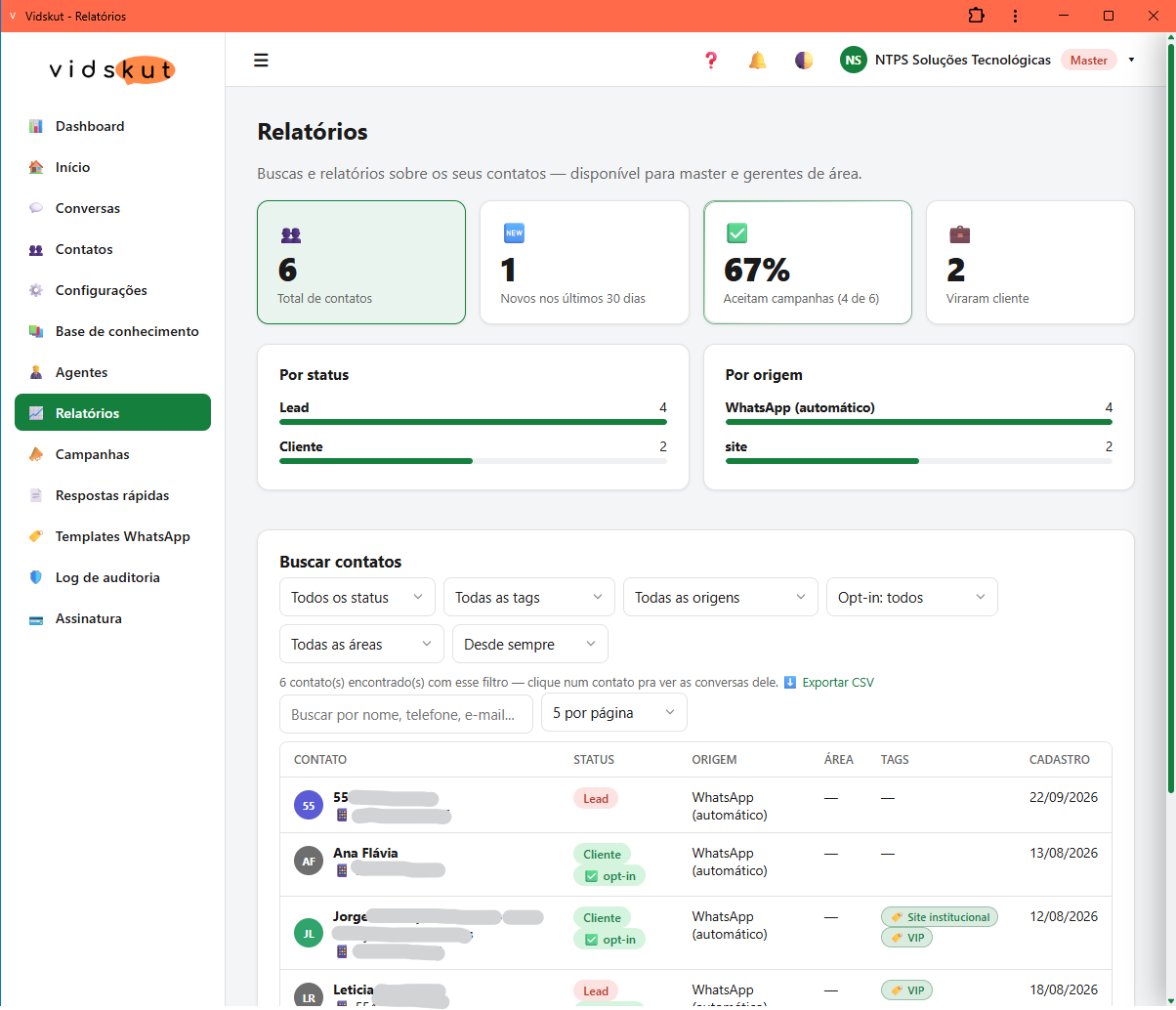Click the NS account avatar
The height and width of the screenshot is (1010, 1176).
point(854,61)
